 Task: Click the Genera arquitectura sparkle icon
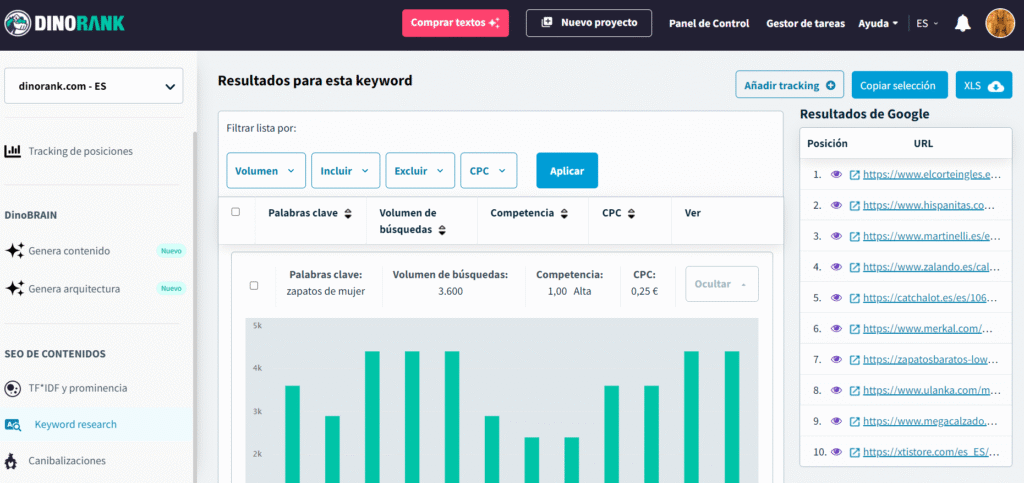click(x=14, y=288)
